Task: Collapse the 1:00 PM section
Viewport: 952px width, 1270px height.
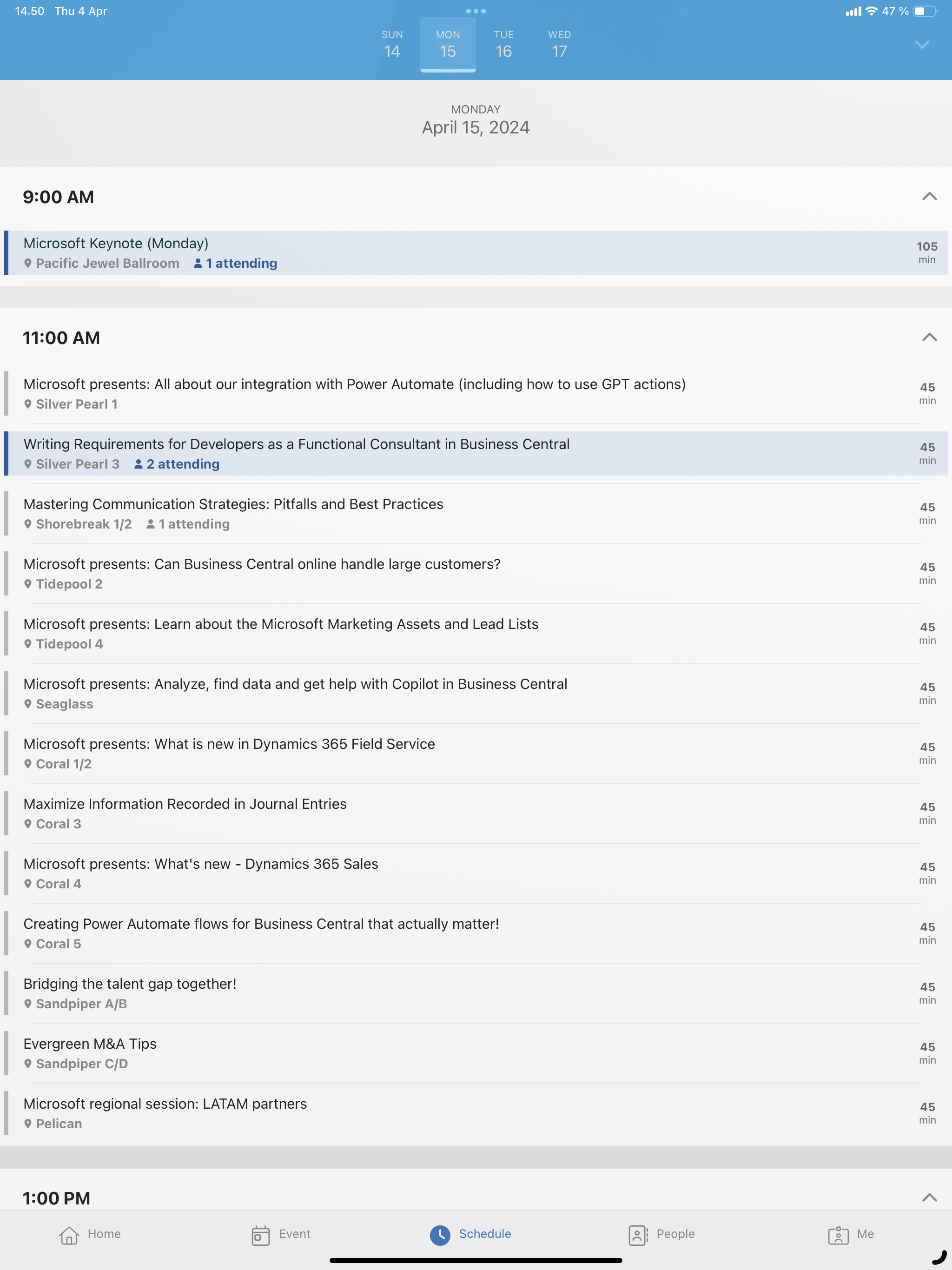Action: (x=929, y=1197)
